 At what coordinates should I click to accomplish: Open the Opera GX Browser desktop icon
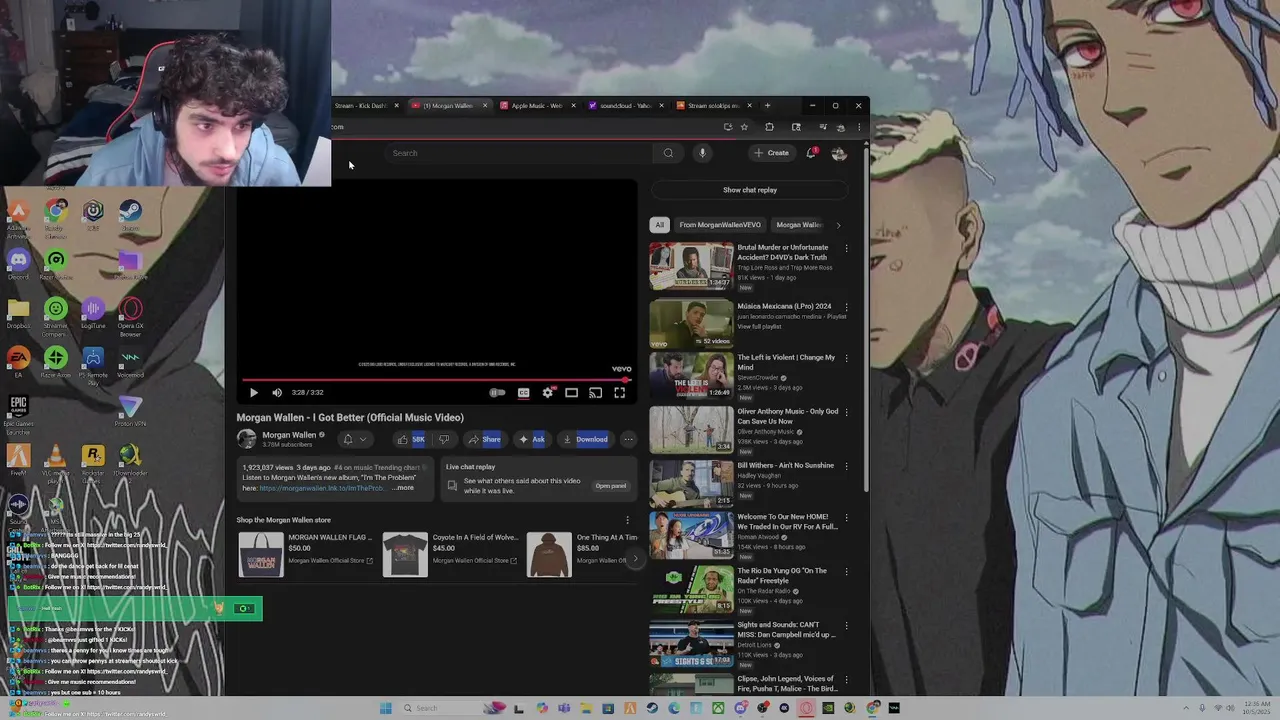(130, 314)
